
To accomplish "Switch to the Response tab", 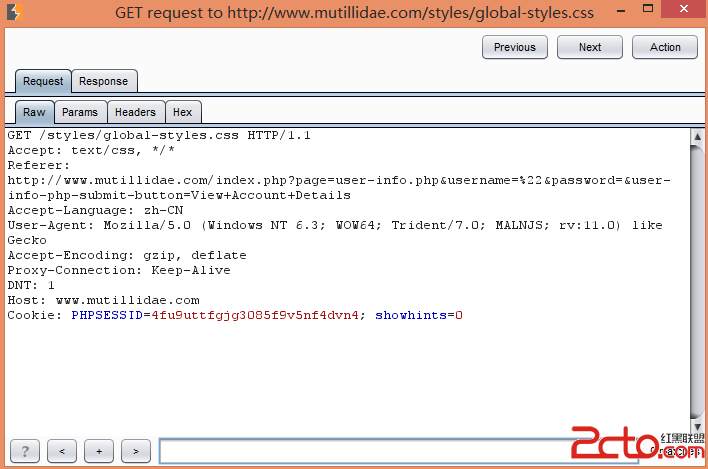I will click(x=104, y=81).
